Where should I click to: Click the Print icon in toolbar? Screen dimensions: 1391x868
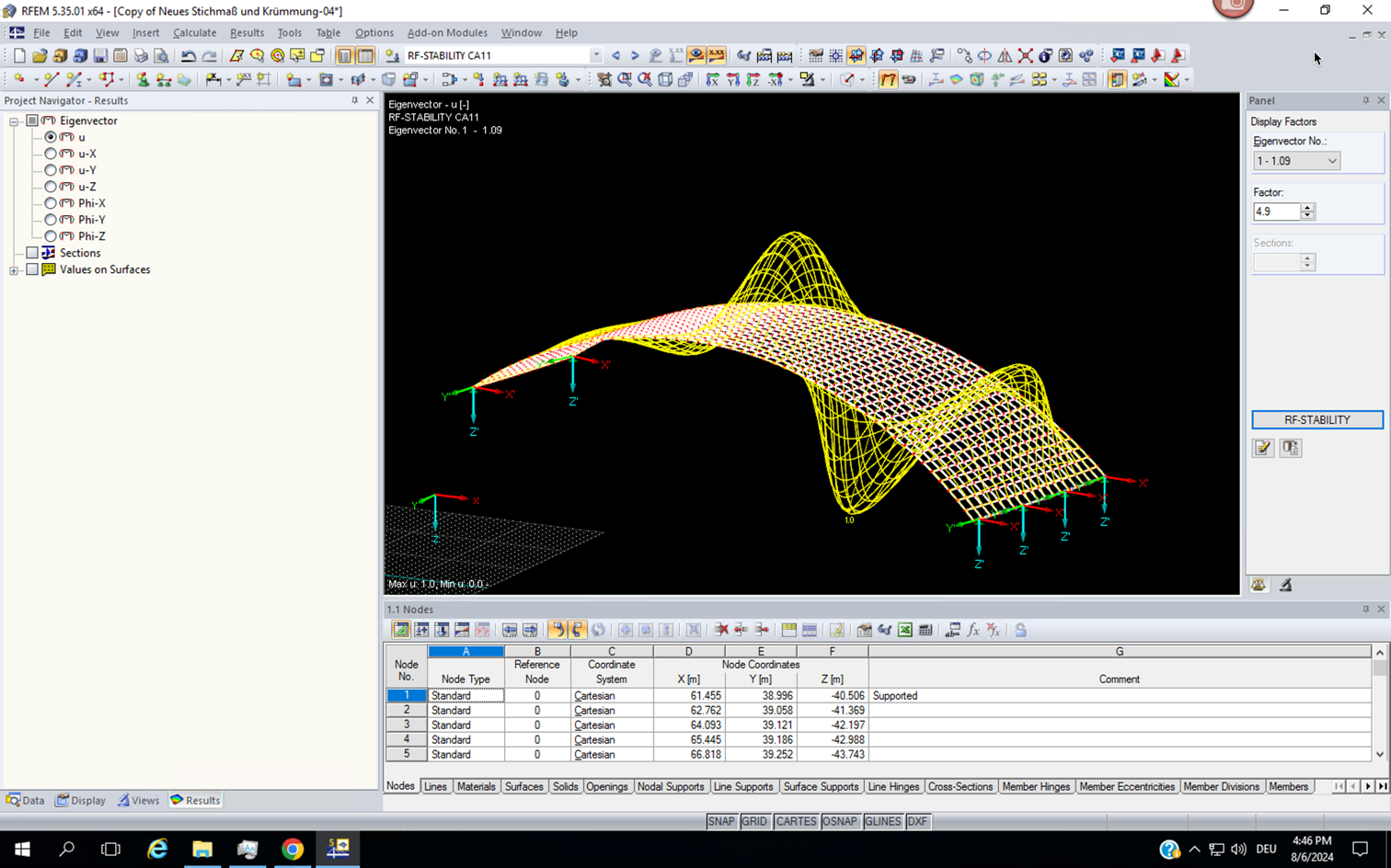[x=141, y=56]
